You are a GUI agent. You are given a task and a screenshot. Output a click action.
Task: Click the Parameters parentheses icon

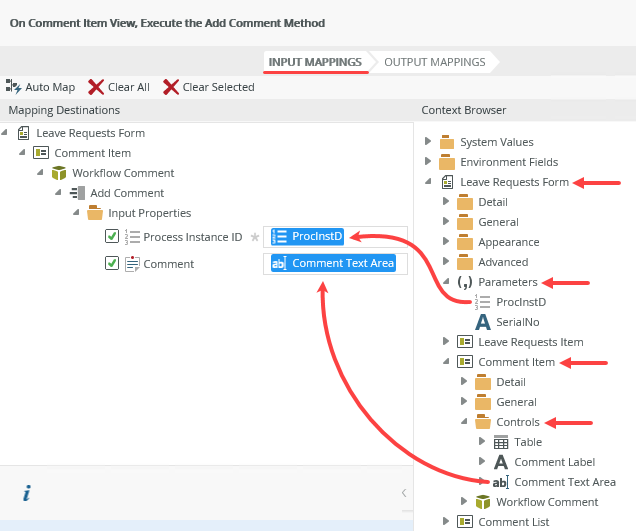[x=465, y=282]
